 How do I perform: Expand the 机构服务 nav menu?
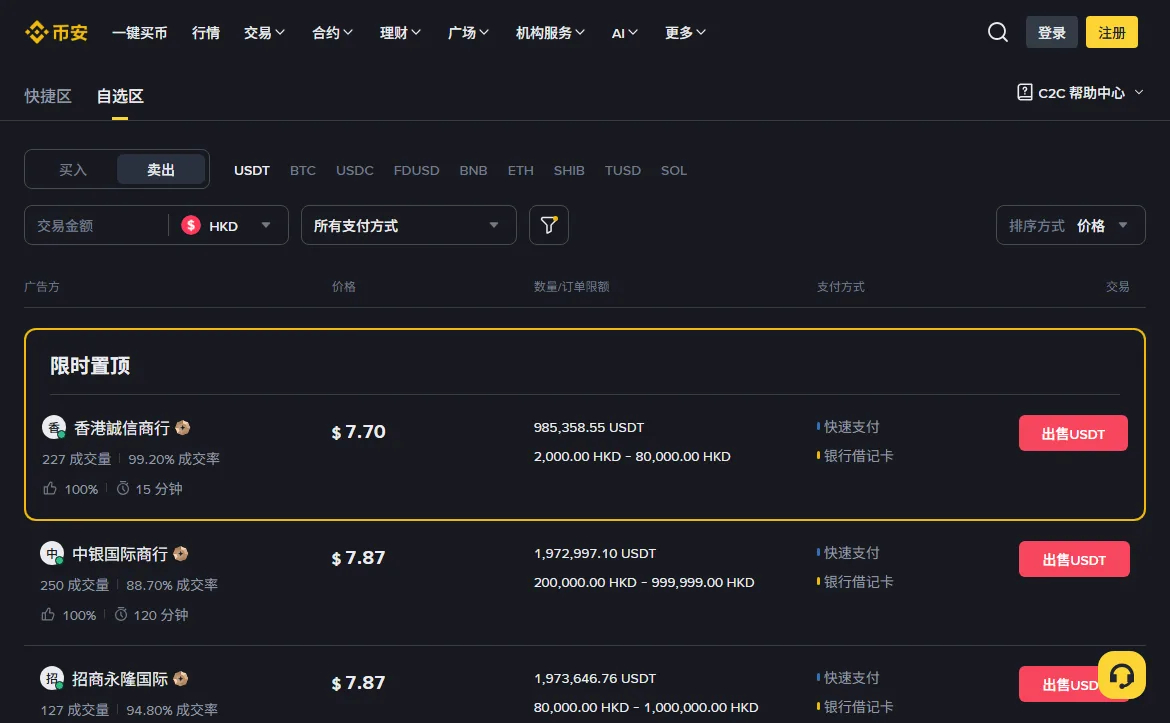tap(550, 32)
